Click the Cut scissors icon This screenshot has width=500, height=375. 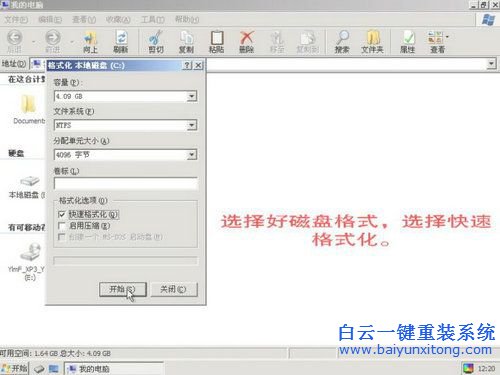[156, 38]
